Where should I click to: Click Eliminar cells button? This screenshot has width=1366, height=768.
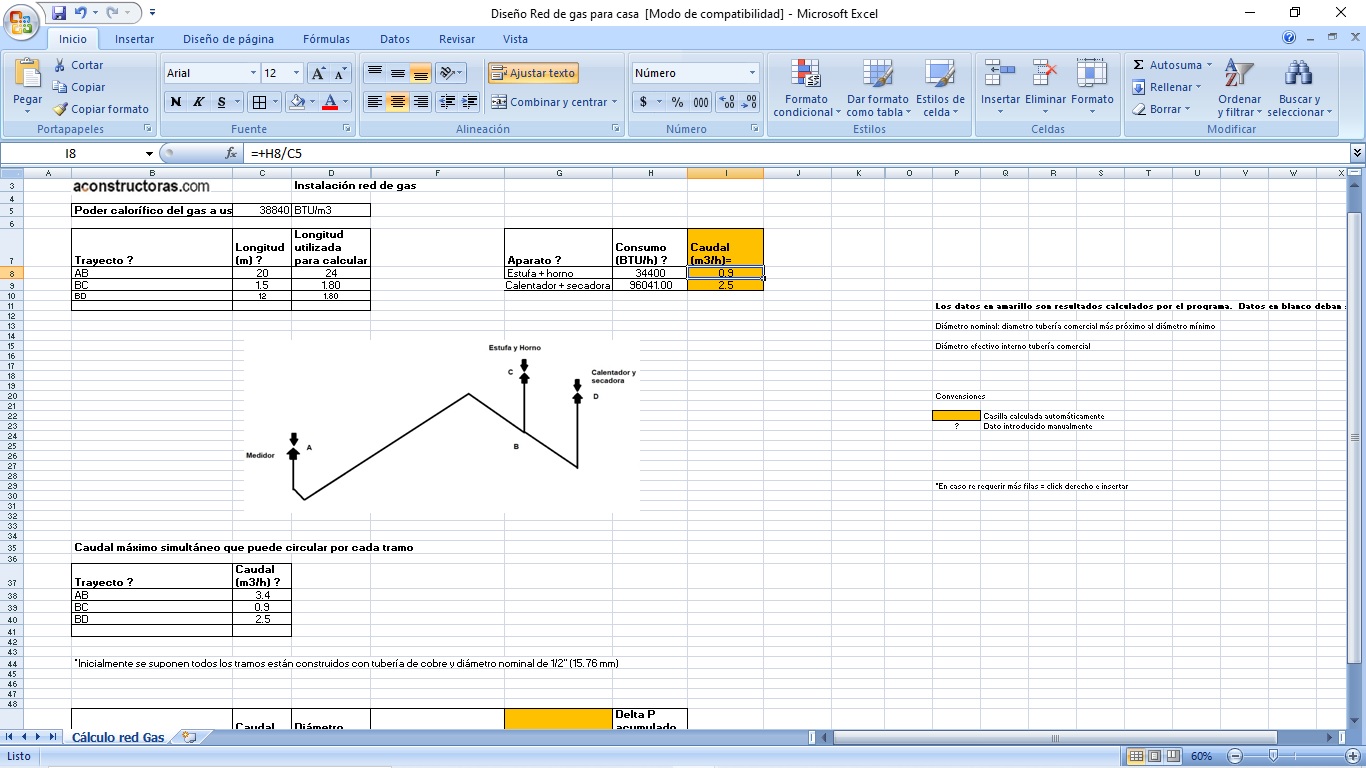click(1045, 88)
